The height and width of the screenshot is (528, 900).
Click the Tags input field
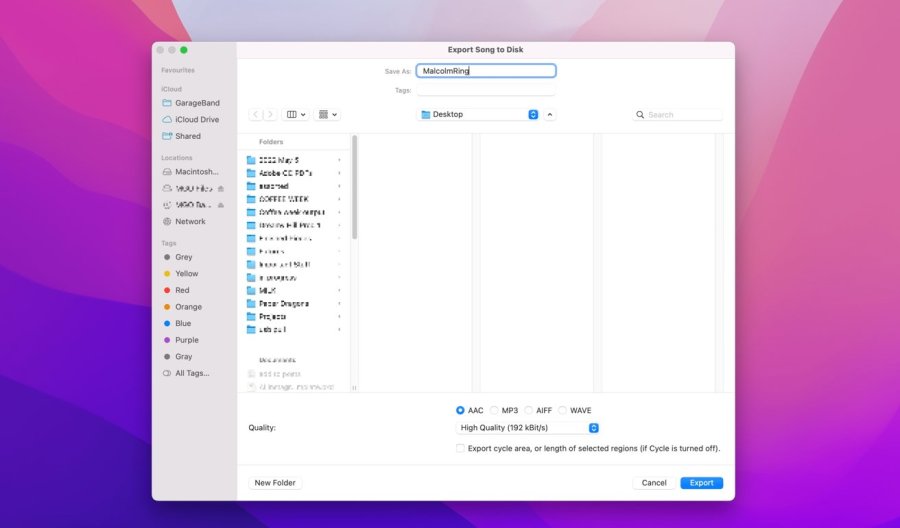point(486,90)
